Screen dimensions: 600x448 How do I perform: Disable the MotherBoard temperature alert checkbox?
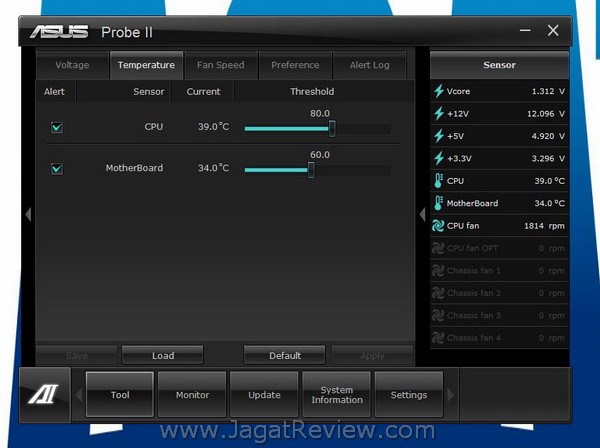57,168
